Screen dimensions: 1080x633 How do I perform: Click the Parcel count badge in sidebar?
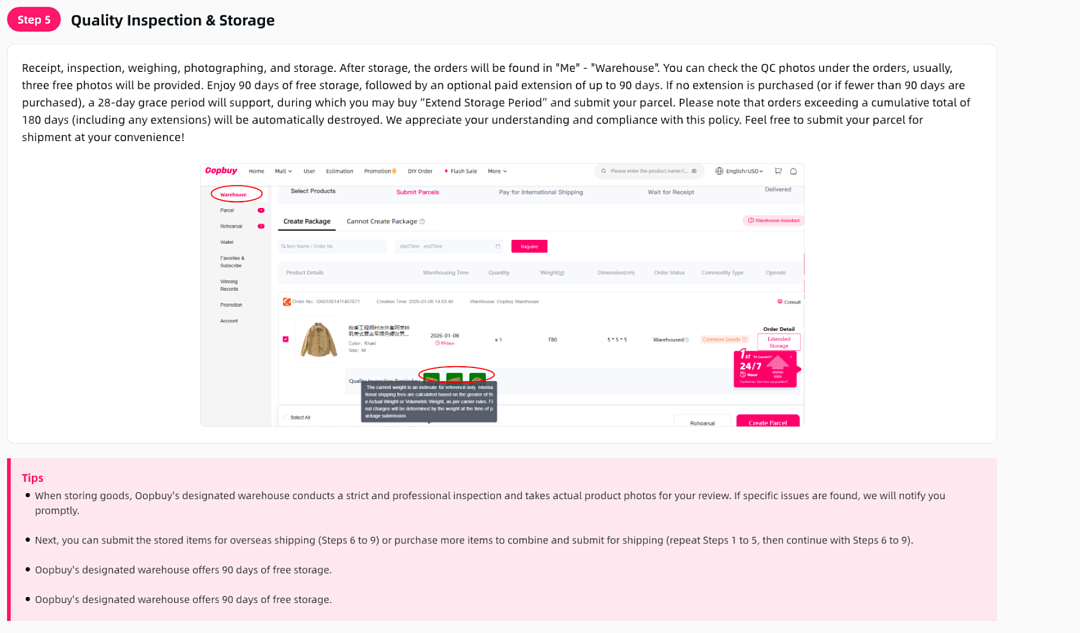pyautogui.click(x=261, y=210)
